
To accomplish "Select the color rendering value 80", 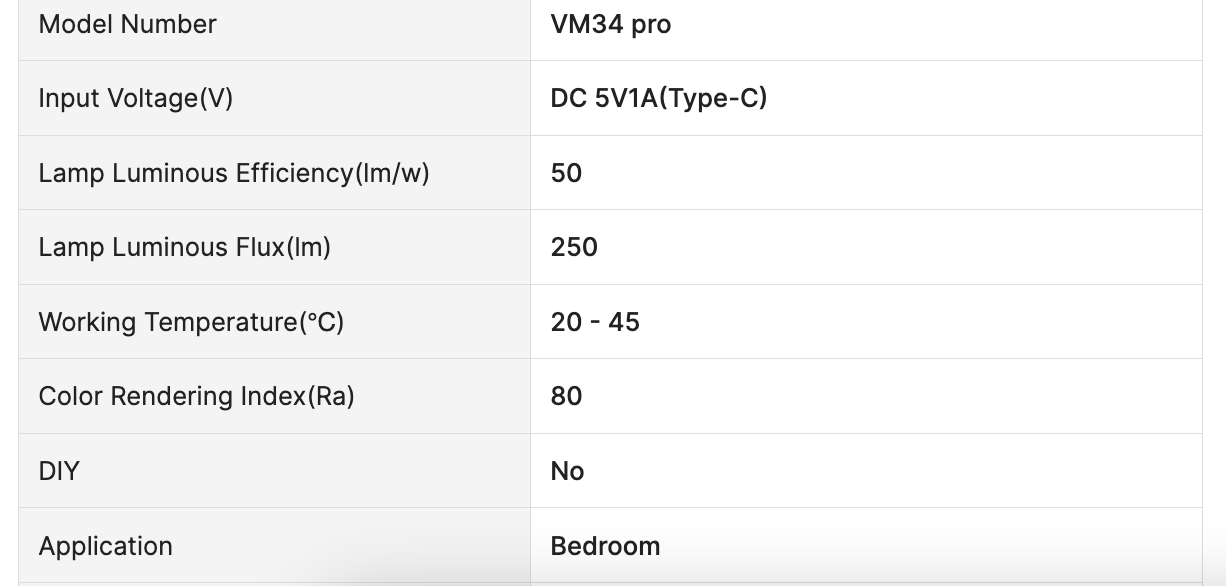I will click(x=566, y=396).
